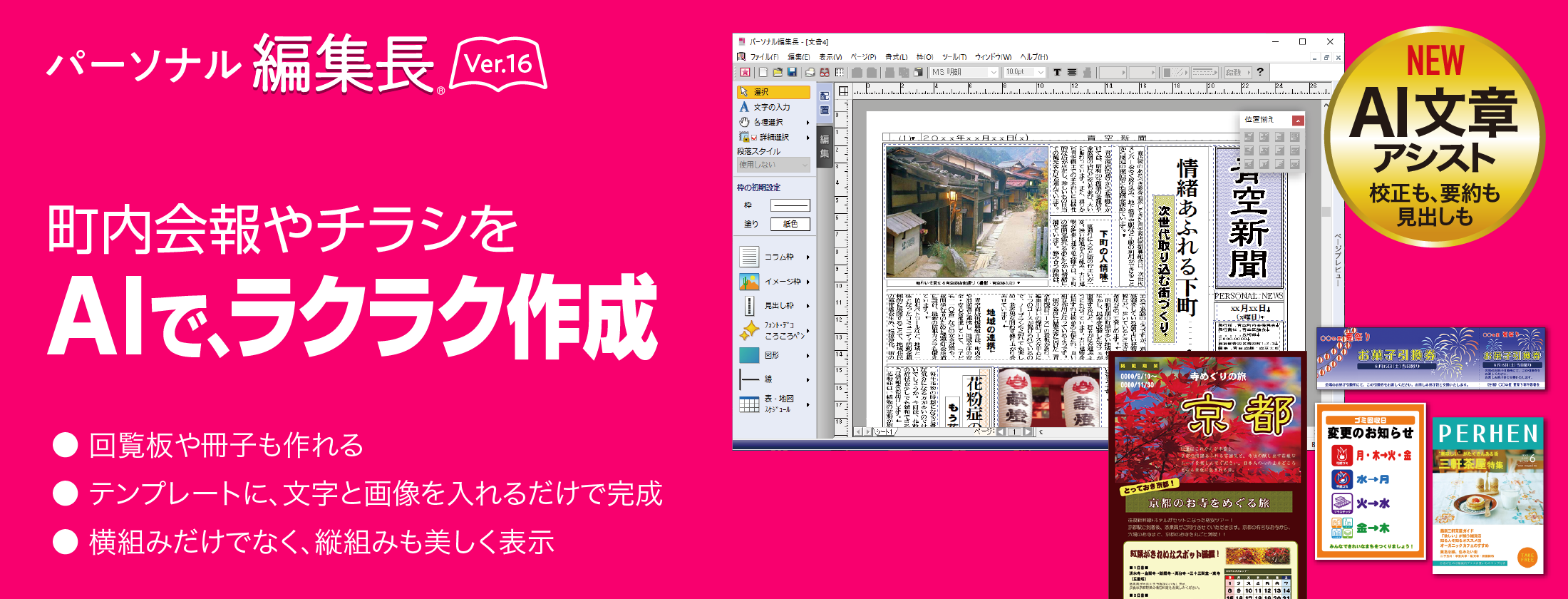Expand the イメージ枠 submenu arrow
Screen dimensions: 1568x599
808,282
